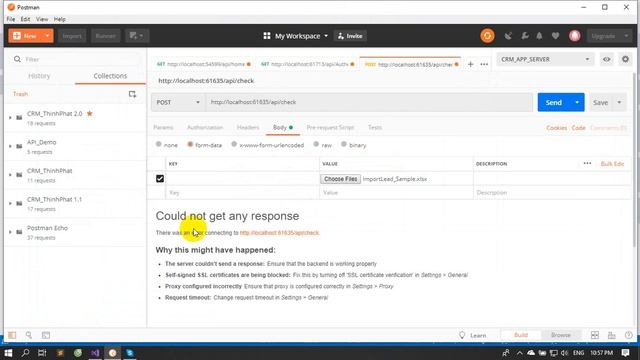The width and height of the screenshot is (640, 360).
Task: Click the Choose Files button
Action: 340,179
